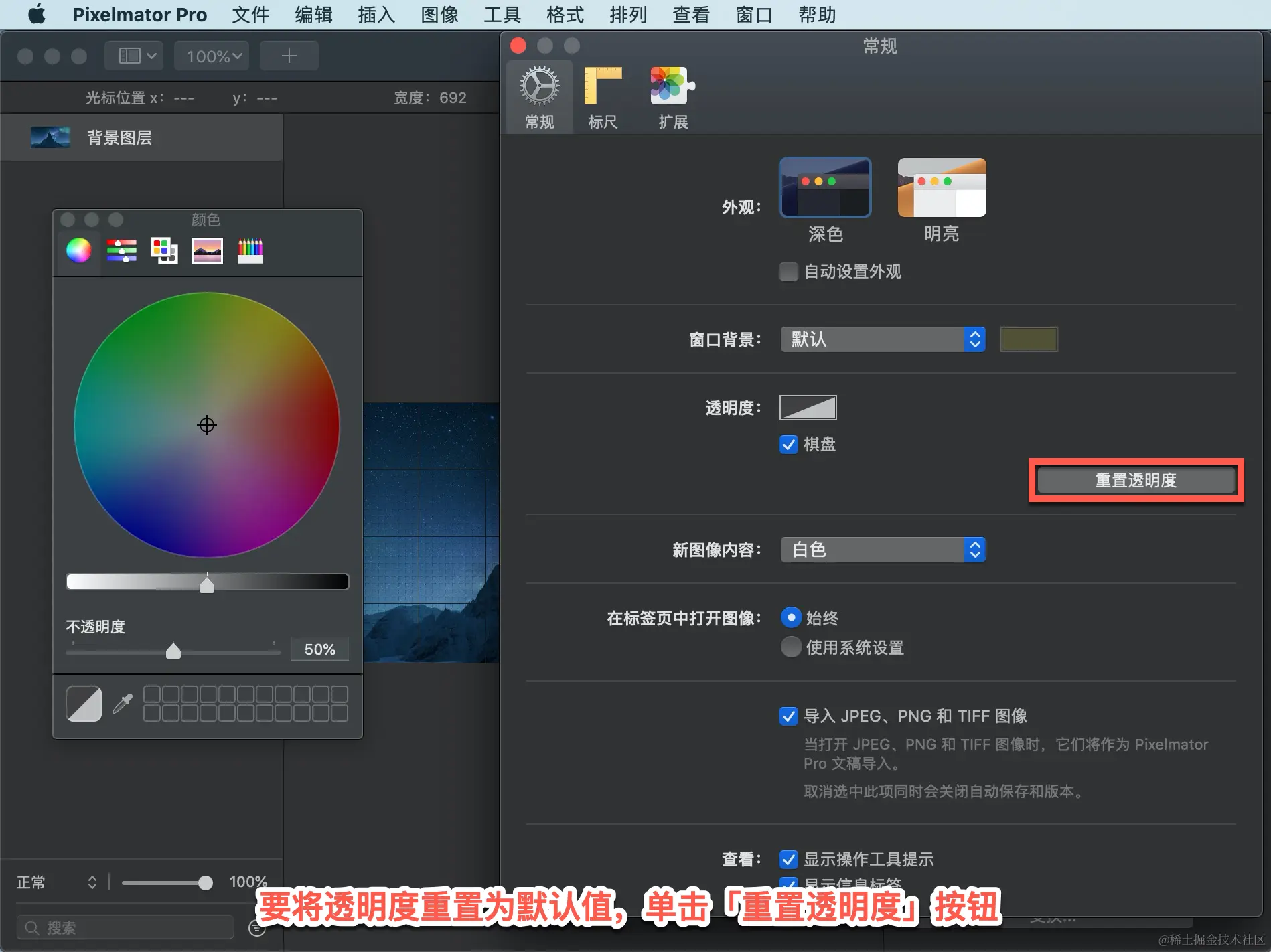Select the color palettes picker mode

[x=164, y=251]
